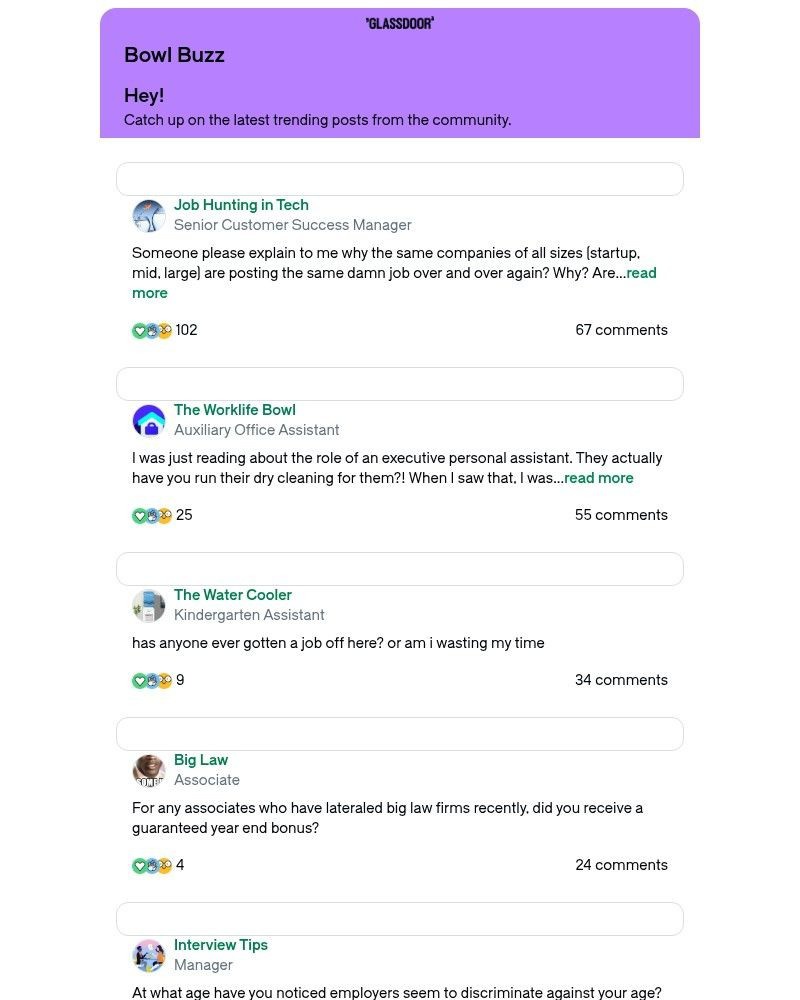Viewport: 800px width, 1000px height.
Task: Click the Job Hunting in Tech bowl avatar
Action: point(149,215)
